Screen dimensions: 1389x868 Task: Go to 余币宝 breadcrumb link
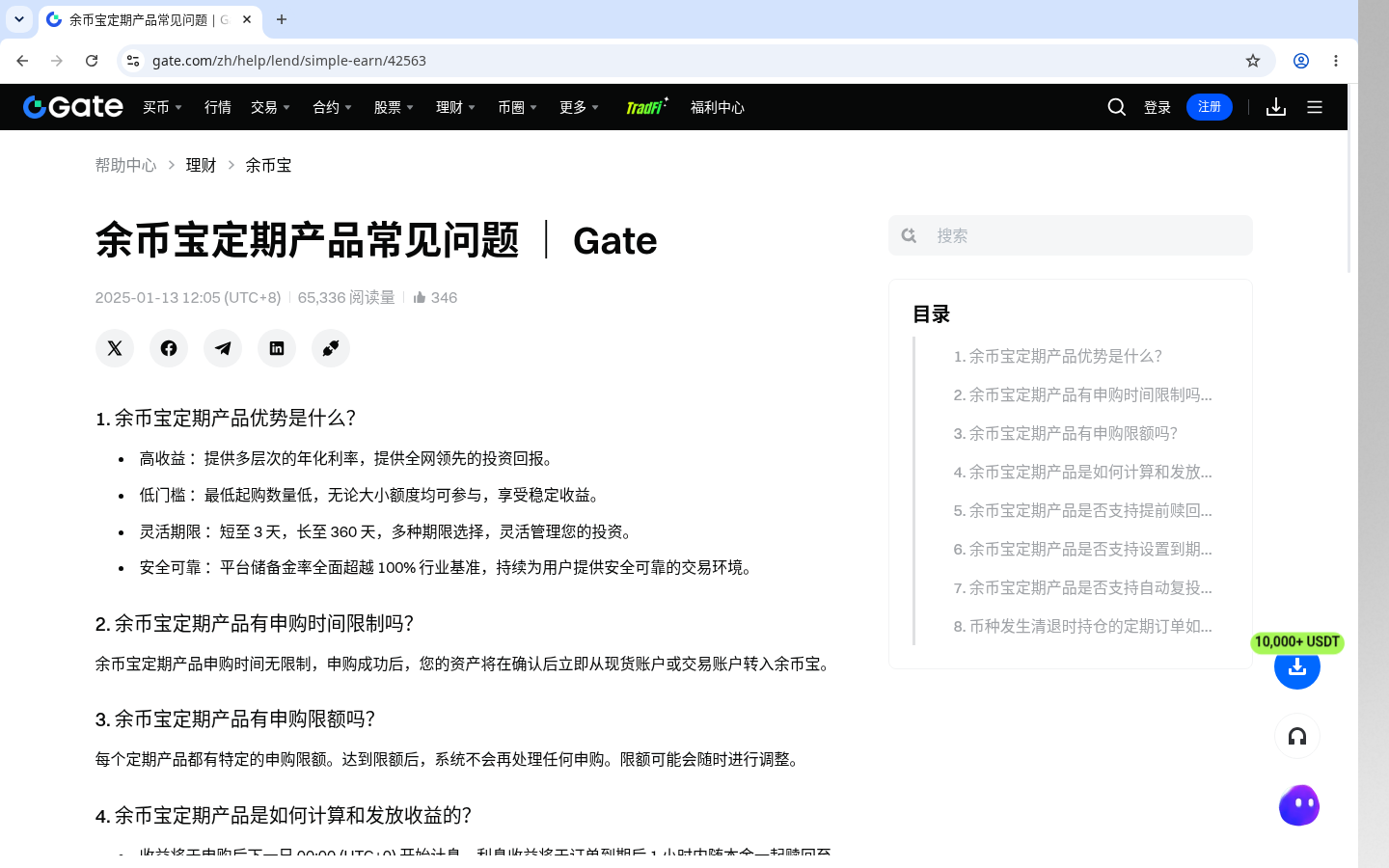click(x=268, y=165)
